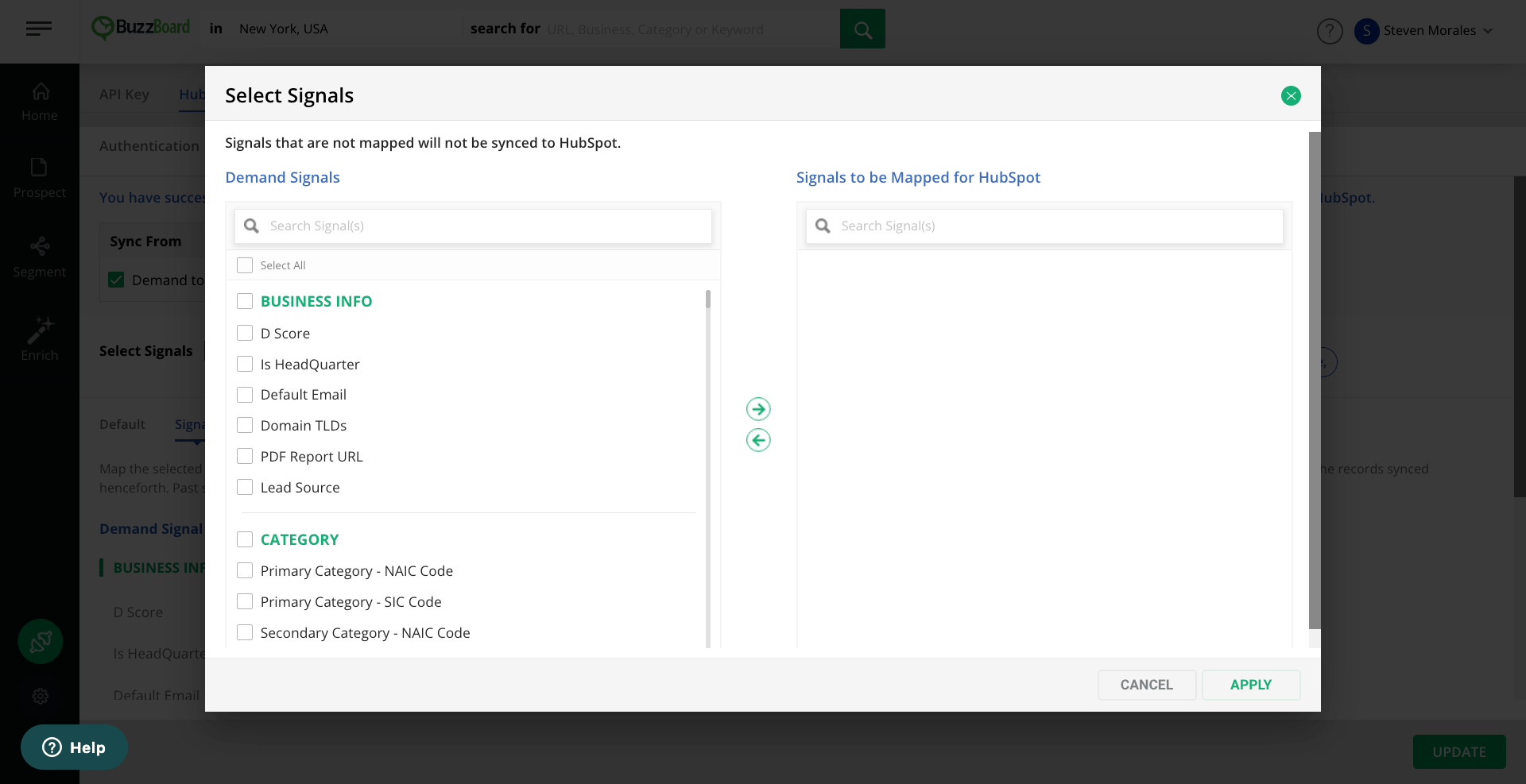
Task: Change the New York, USA location
Action: pyautogui.click(x=284, y=29)
